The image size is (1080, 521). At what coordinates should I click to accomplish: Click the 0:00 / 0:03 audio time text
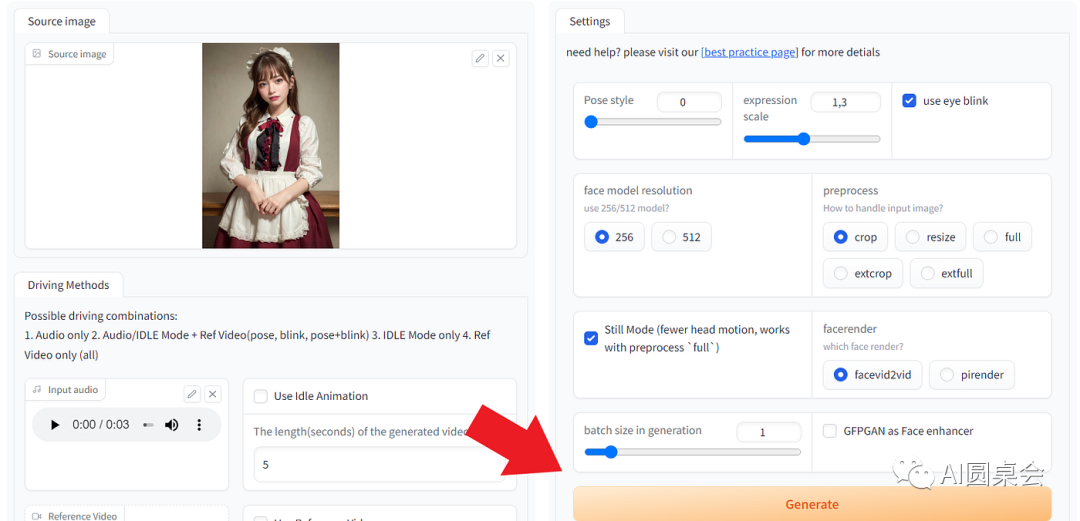tap(101, 425)
